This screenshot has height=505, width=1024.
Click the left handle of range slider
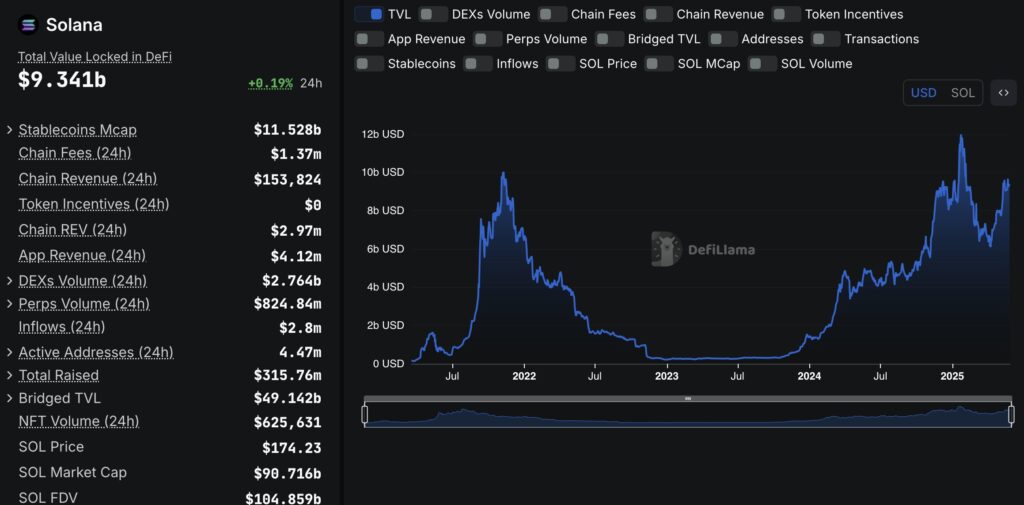[364, 414]
